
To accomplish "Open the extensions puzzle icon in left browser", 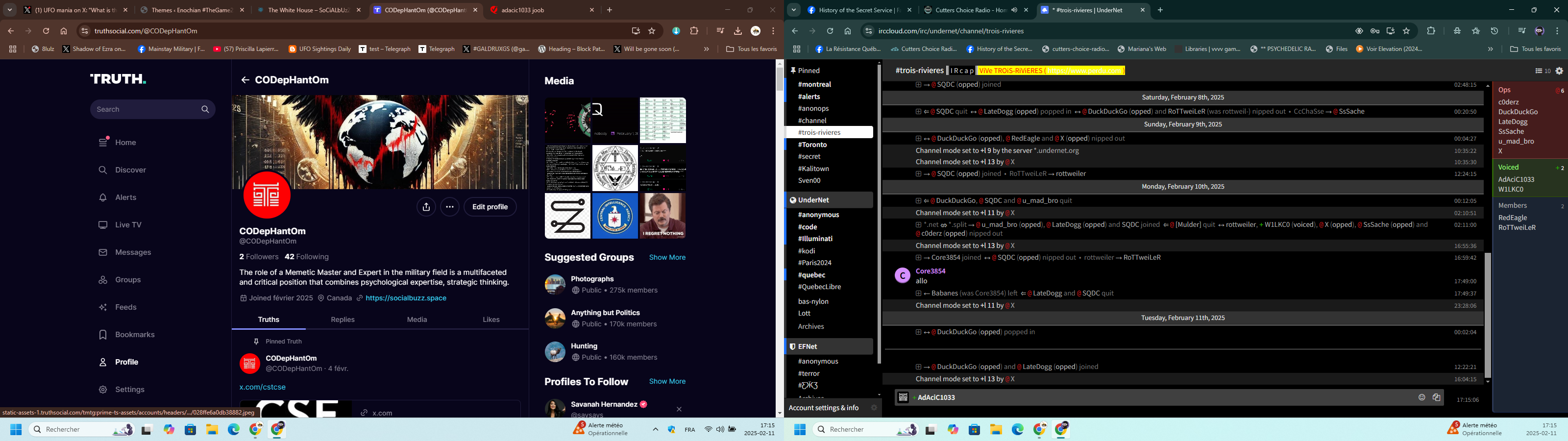I will (694, 31).
